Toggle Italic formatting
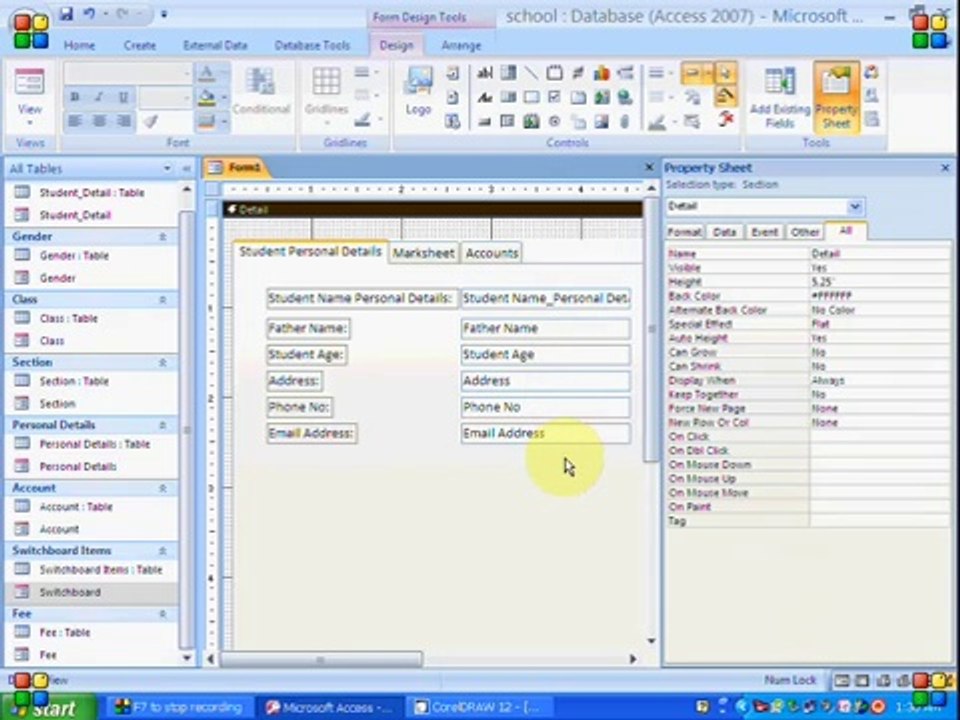960x720 pixels. click(99, 97)
